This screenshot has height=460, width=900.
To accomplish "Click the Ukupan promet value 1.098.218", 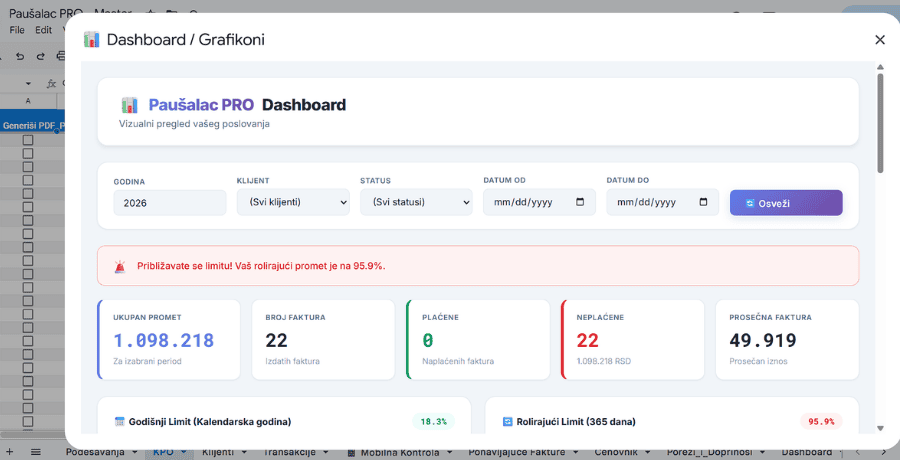I will point(164,340).
